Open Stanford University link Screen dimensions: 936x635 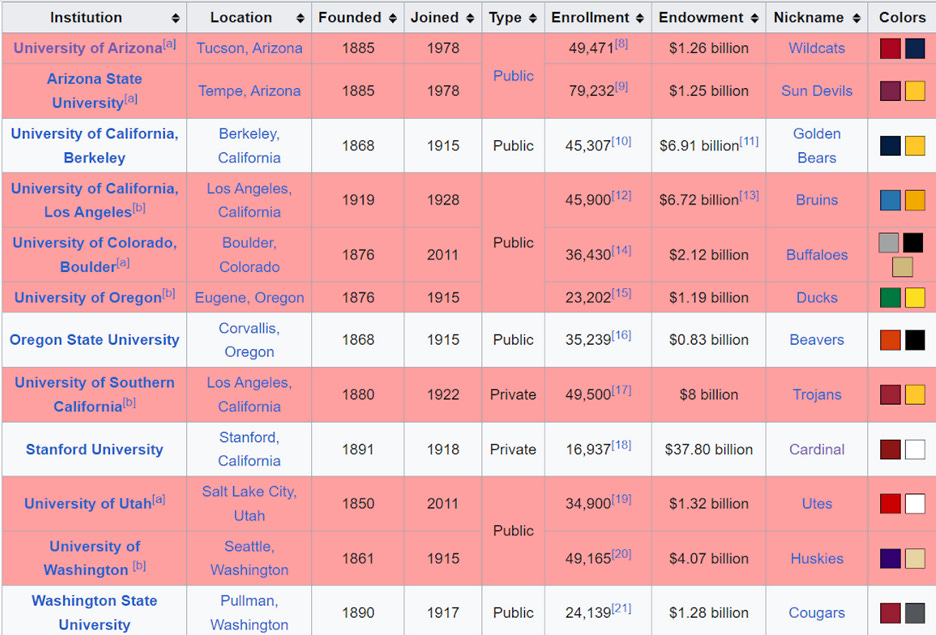click(x=94, y=449)
